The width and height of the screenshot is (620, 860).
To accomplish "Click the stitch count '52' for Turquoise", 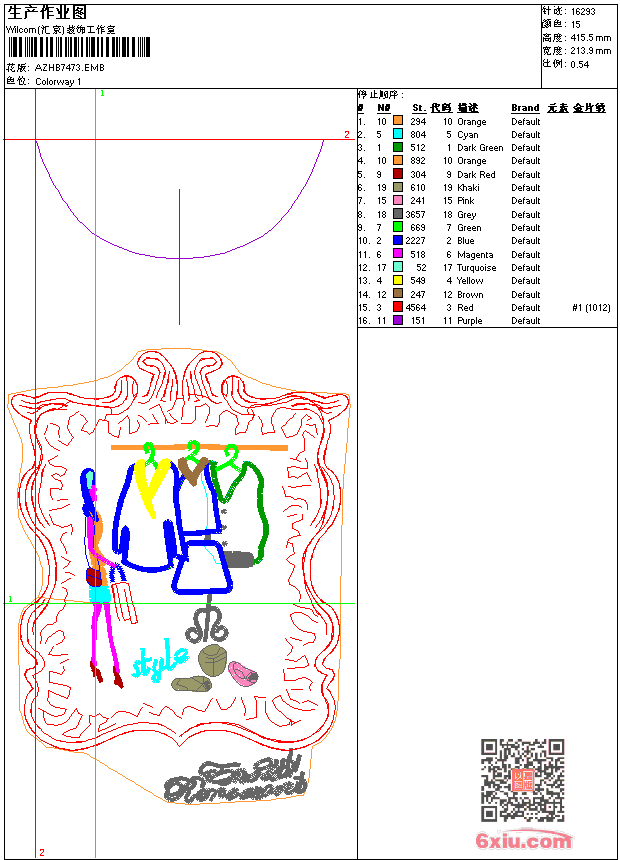I will coord(421,268).
